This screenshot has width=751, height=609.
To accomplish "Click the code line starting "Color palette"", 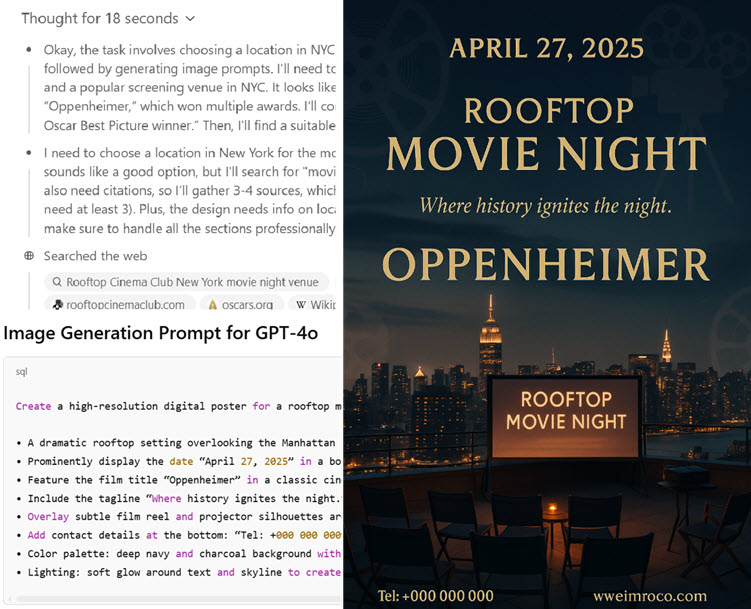I will pos(178,554).
